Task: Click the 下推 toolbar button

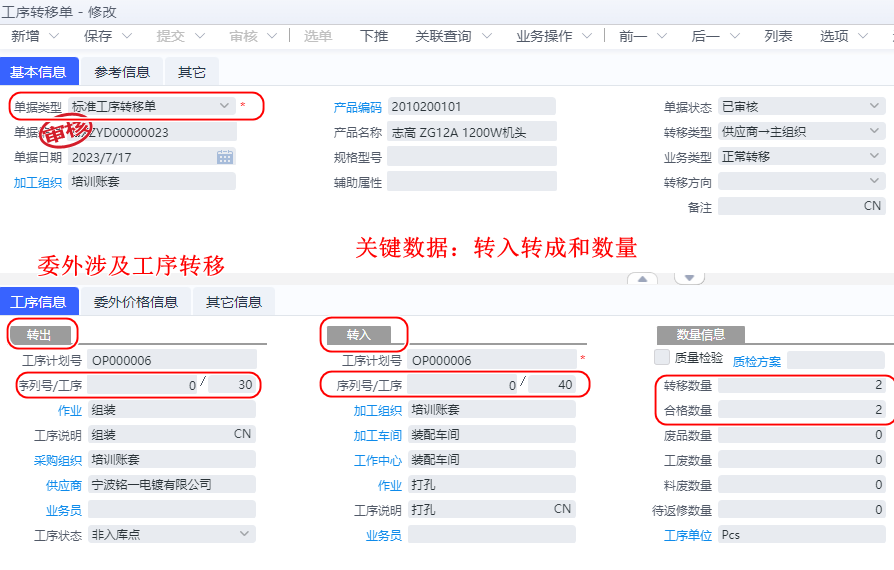Action: (x=374, y=36)
